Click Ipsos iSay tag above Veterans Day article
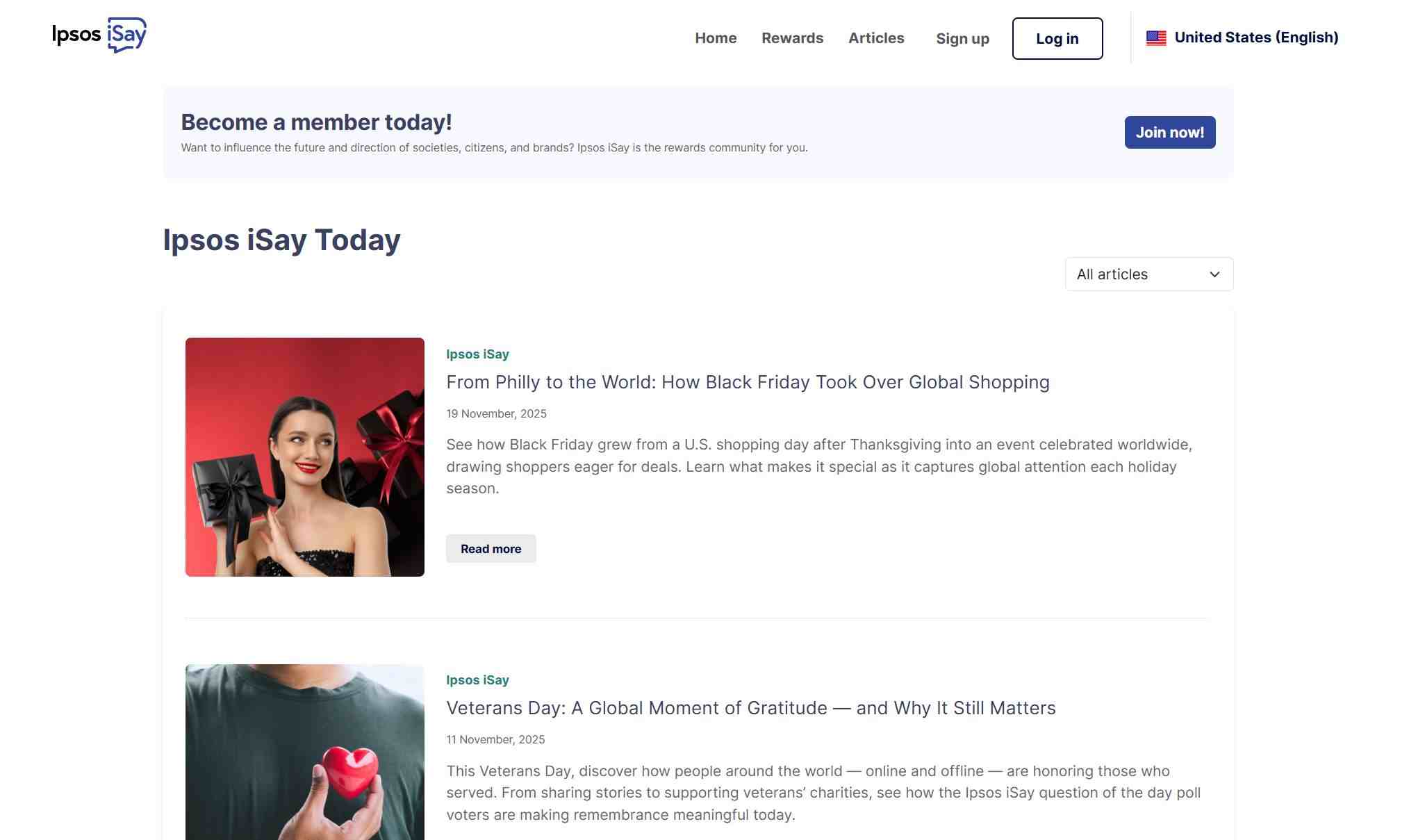Image resolution: width=1409 pixels, height=840 pixels. pos(477,680)
